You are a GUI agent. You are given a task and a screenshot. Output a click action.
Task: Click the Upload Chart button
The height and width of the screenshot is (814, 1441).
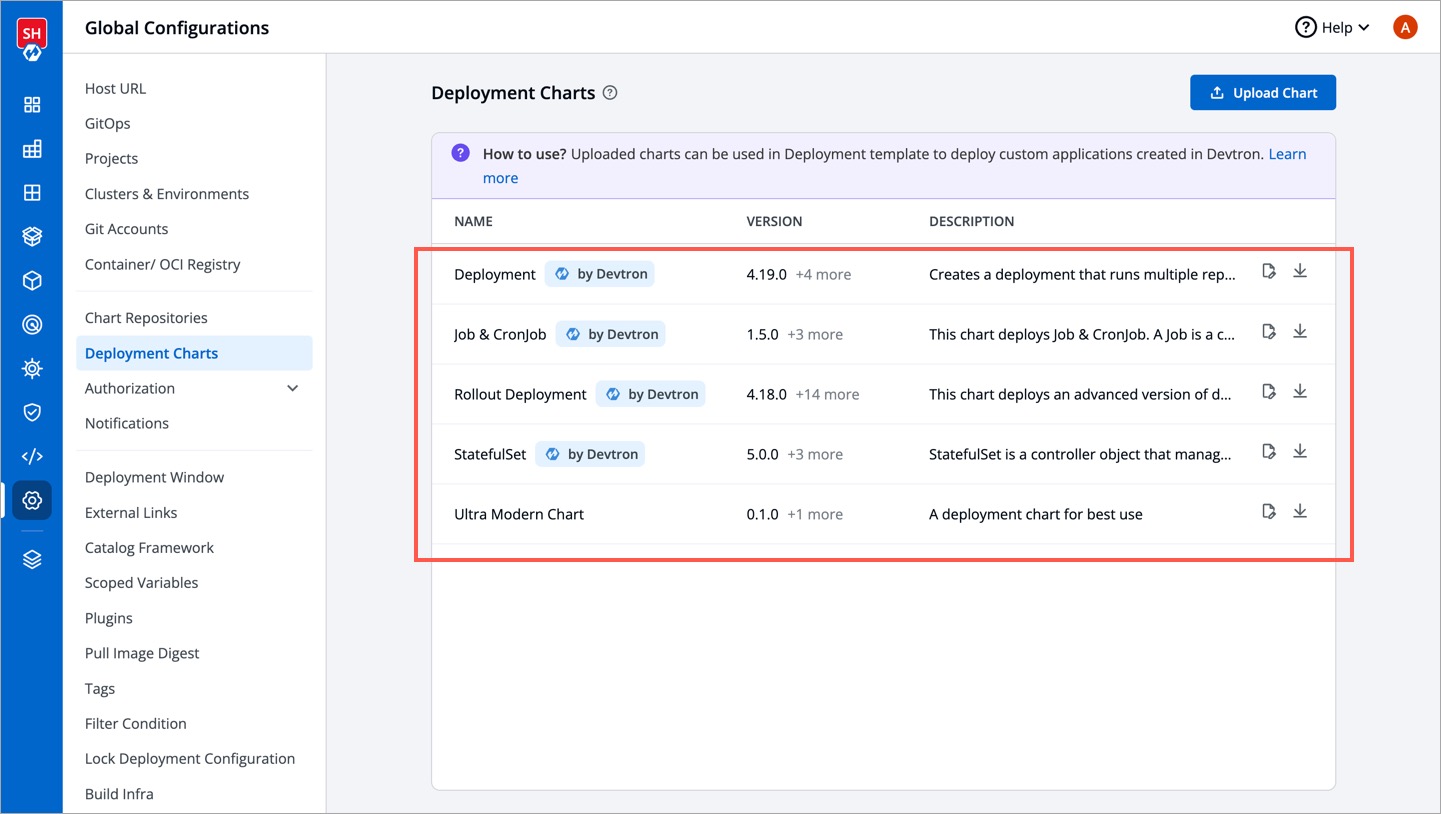(x=1262, y=93)
